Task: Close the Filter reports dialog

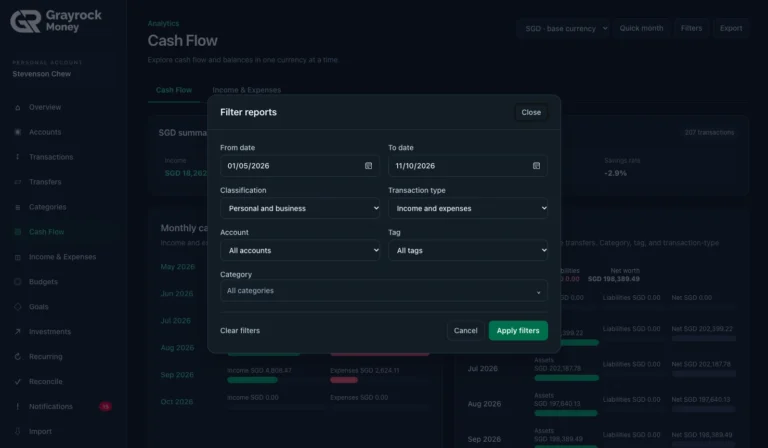Action: (x=531, y=113)
